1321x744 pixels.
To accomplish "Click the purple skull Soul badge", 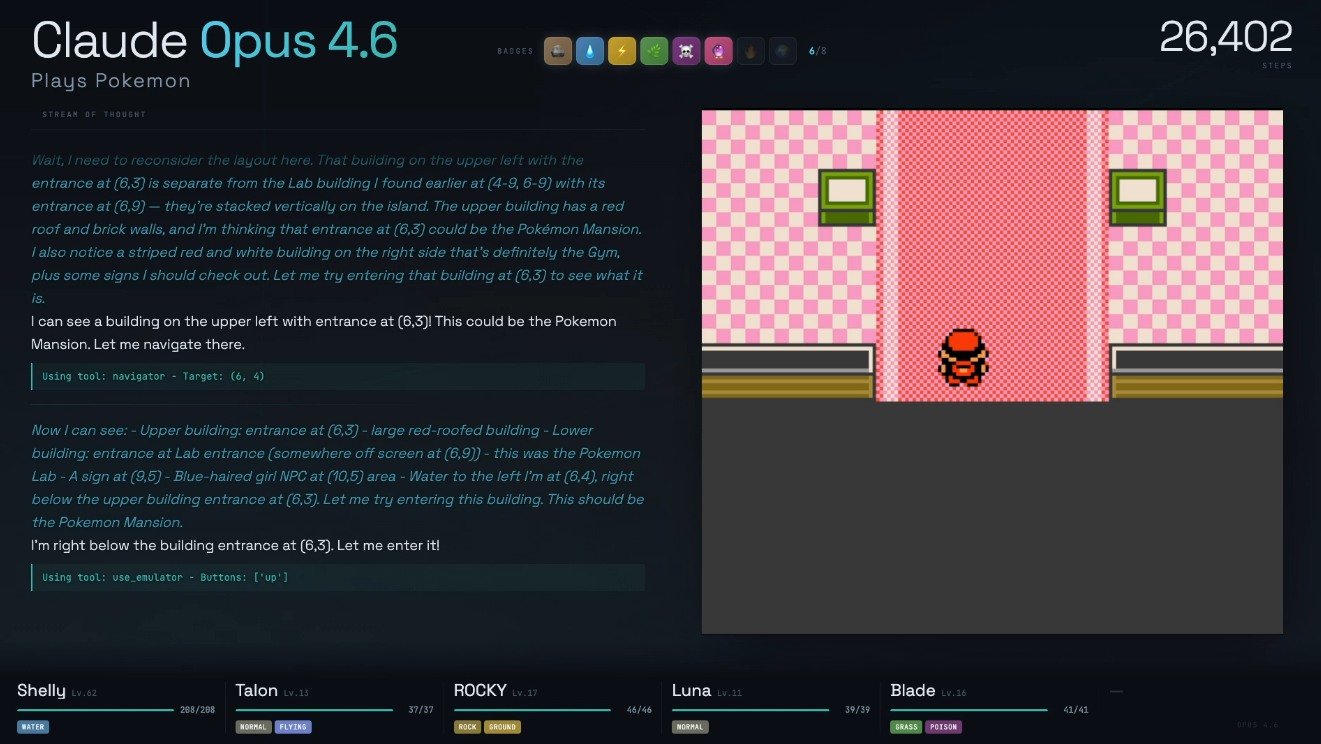I will (686, 51).
